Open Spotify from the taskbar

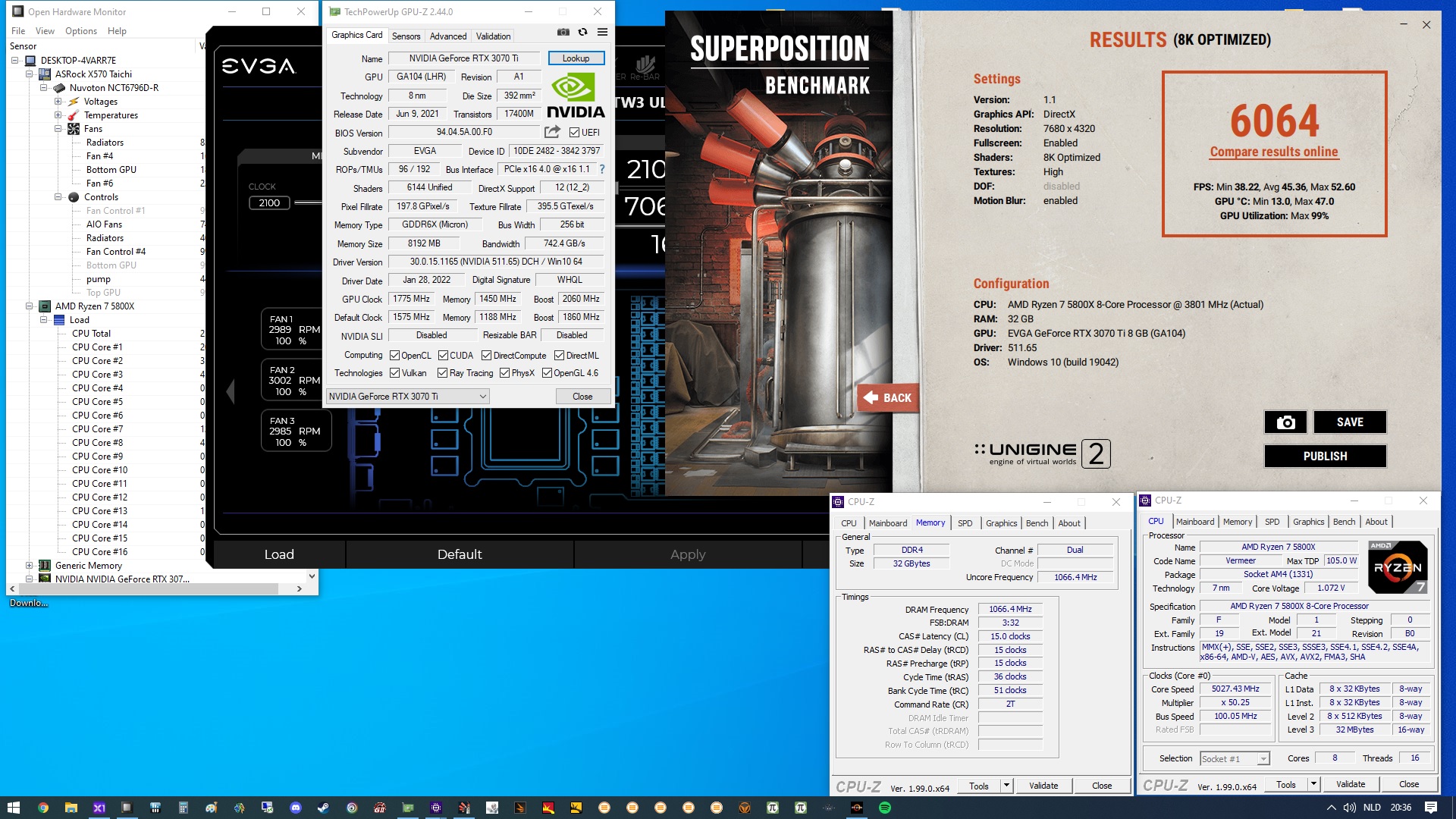[x=885, y=808]
